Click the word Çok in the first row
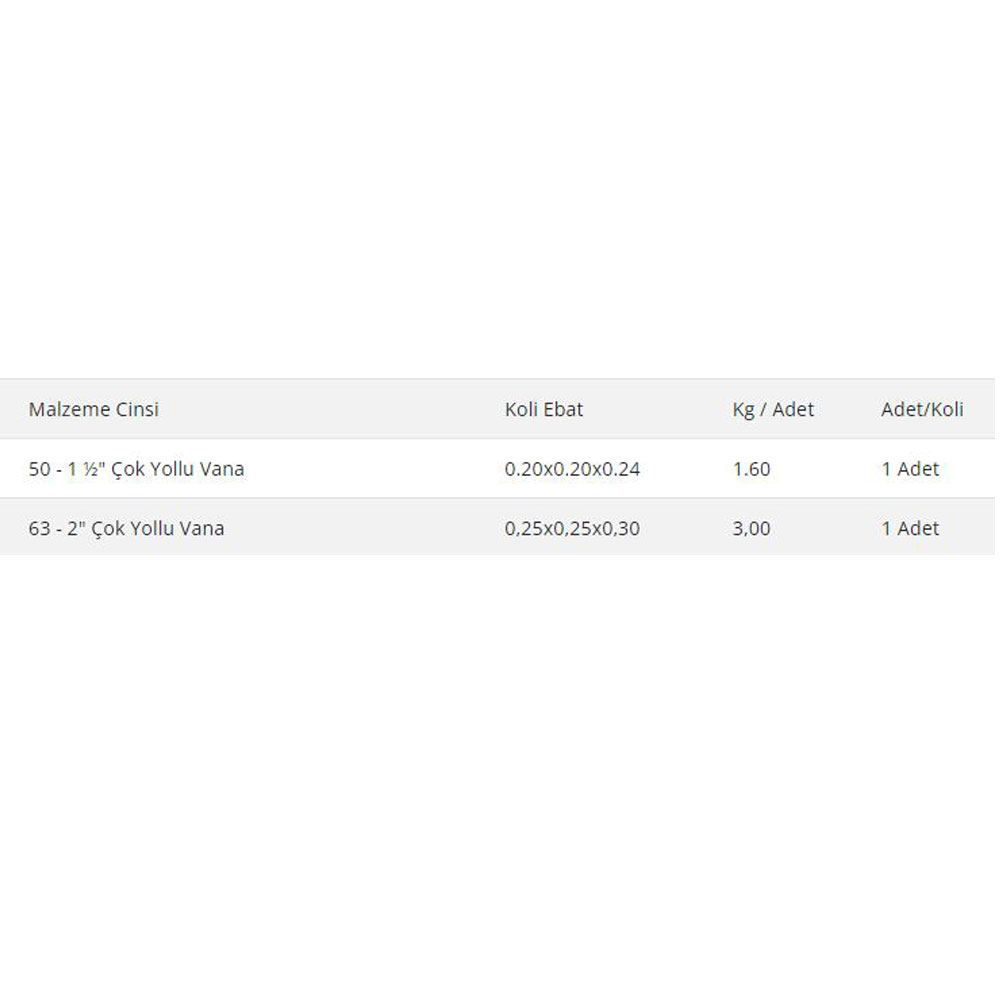The image size is (1000, 1000). [x=128, y=469]
